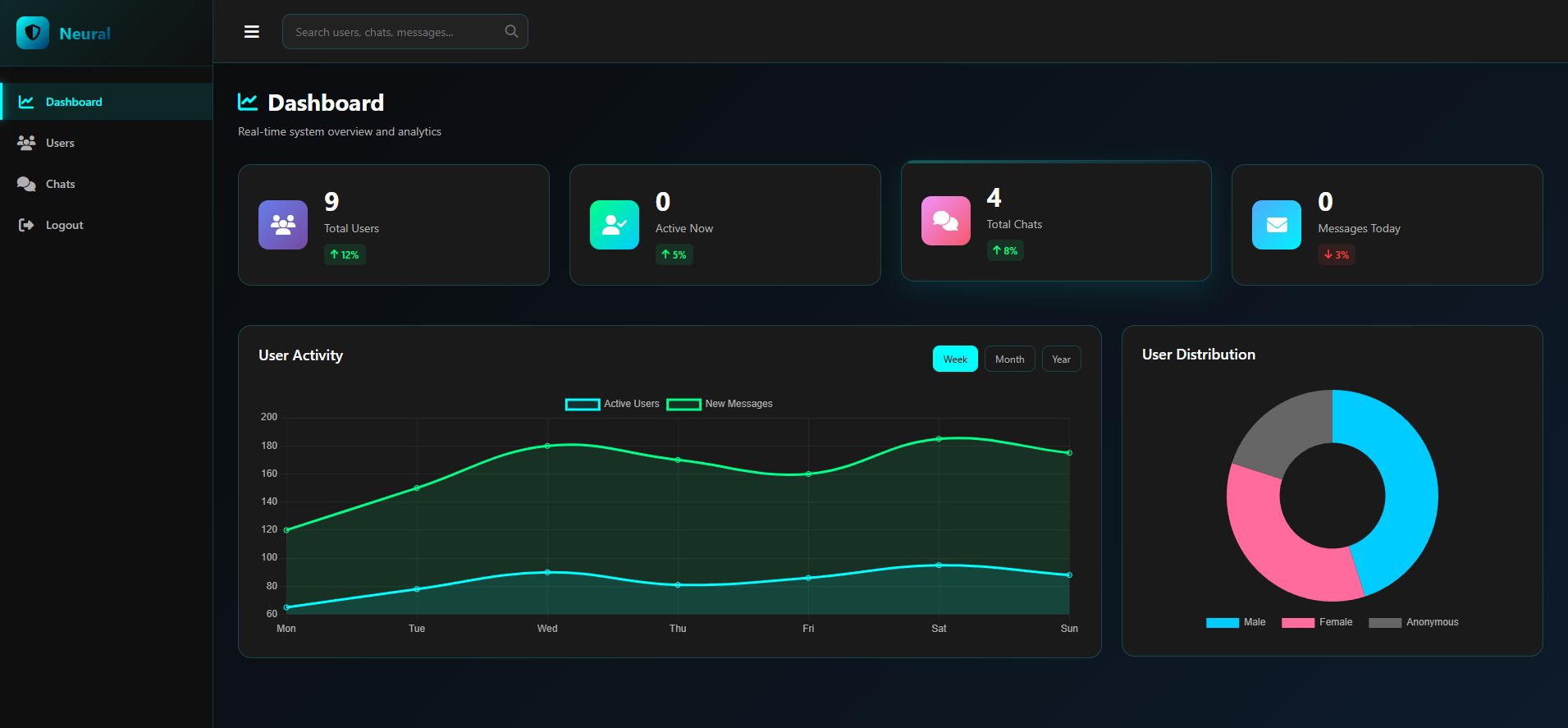1568x728 pixels.
Task: Click the Neural brand name text
Action: pyautogui.click(x=85, y=34)
